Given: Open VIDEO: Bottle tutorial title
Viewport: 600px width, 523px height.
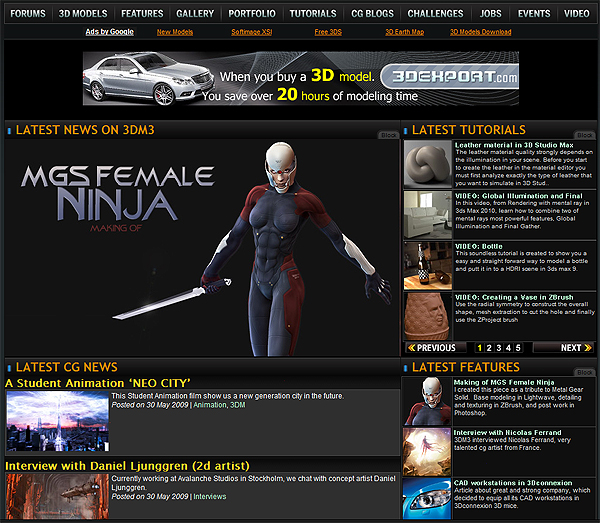Looking at the screenshot, I should pos(479,246).
